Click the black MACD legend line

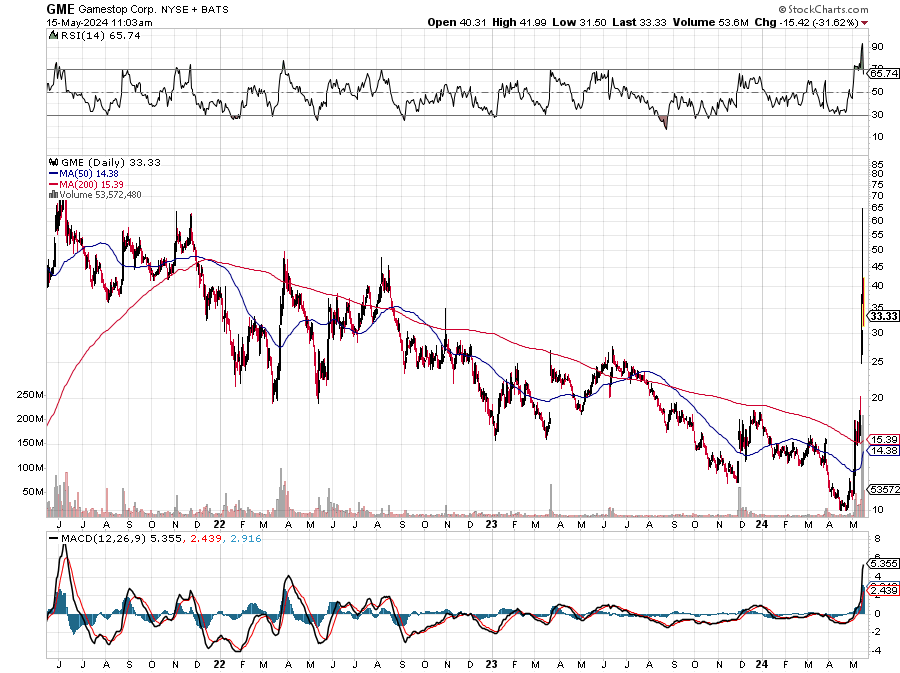54,539
